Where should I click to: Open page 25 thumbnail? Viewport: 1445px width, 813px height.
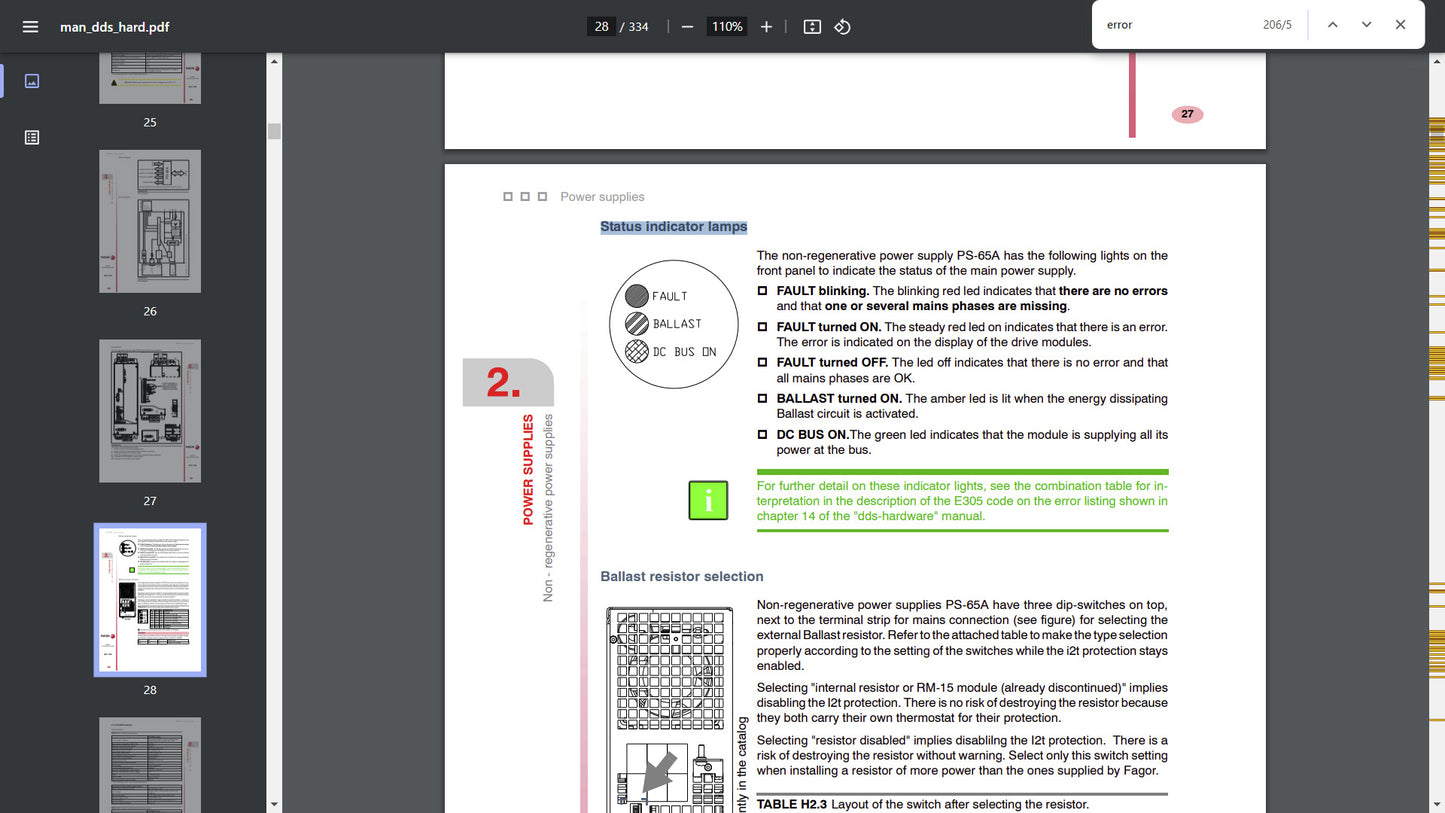pyautogui.click(x=150, y=78)
